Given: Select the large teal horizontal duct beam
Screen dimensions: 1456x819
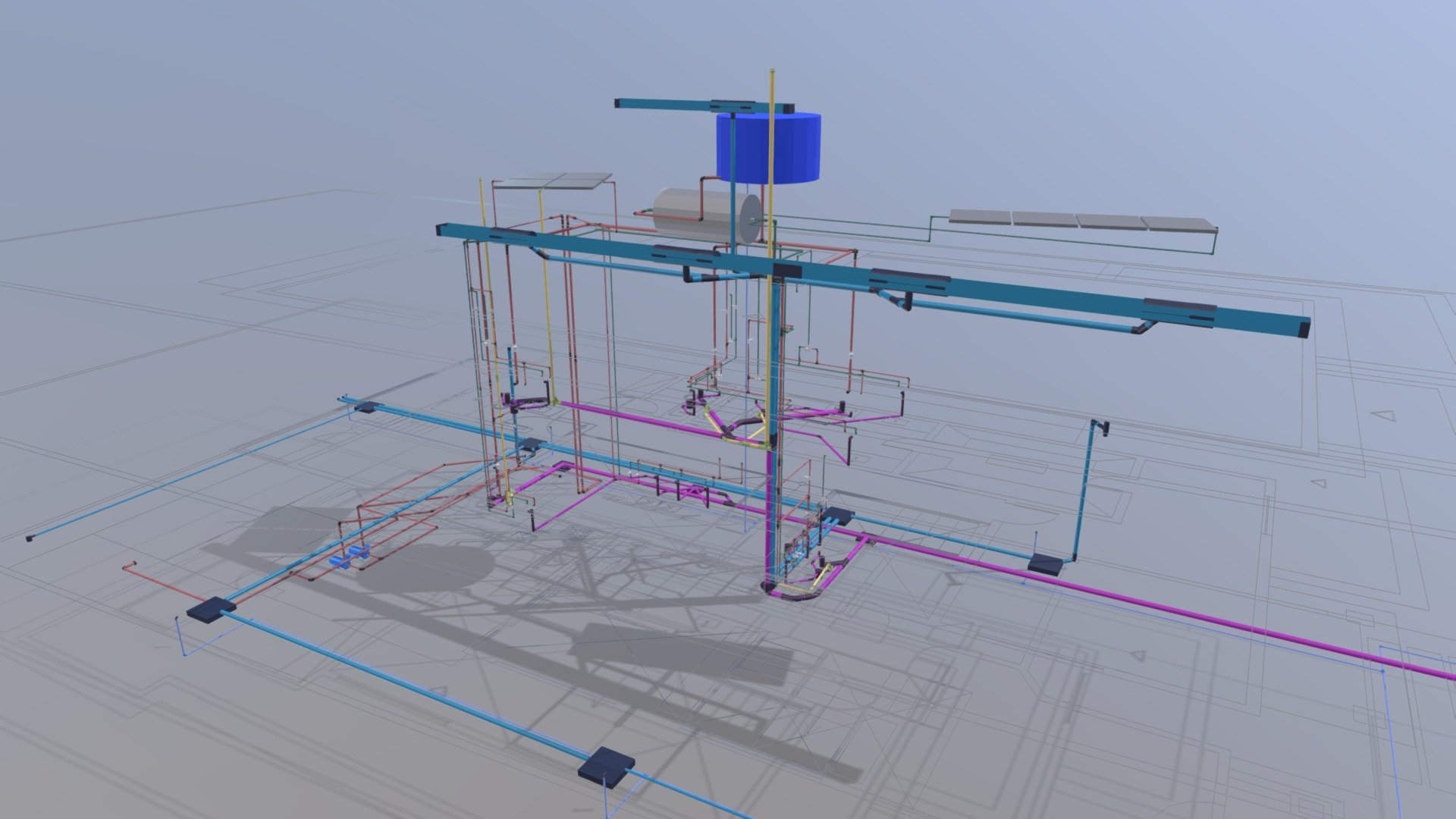Looking at the screenshot, I should [872, 278].
